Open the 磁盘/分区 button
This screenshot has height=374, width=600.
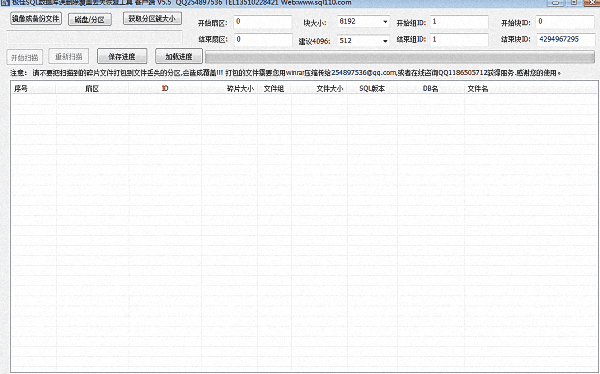tap(90, 20)
